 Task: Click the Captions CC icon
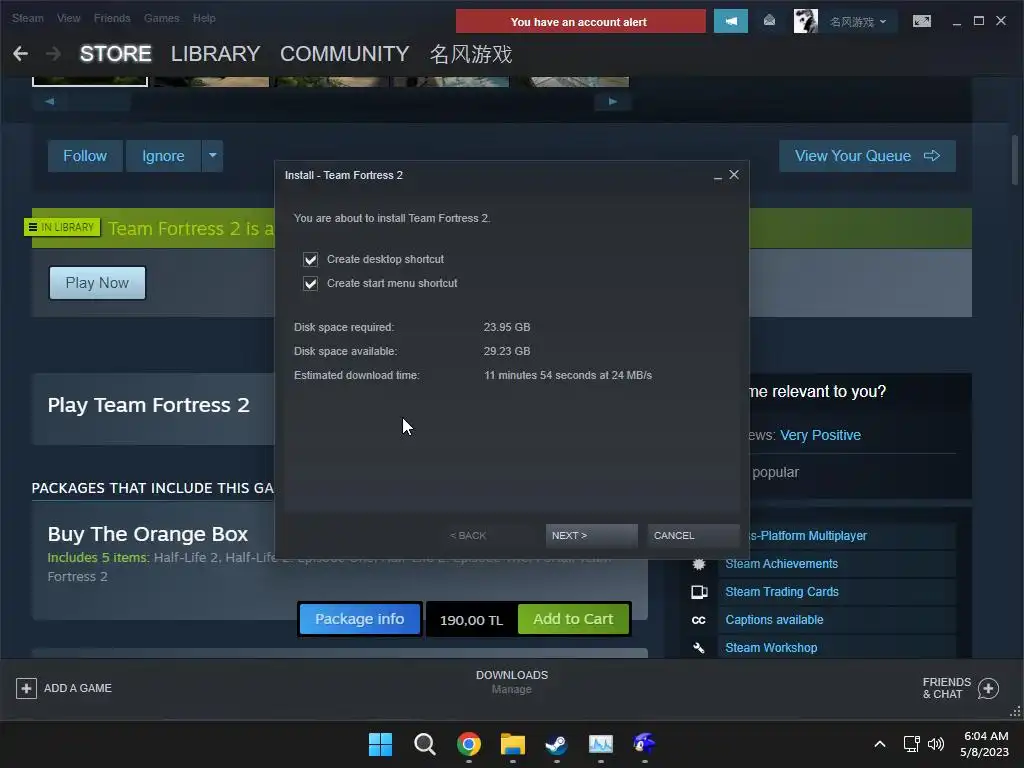[x=699, y=620]
